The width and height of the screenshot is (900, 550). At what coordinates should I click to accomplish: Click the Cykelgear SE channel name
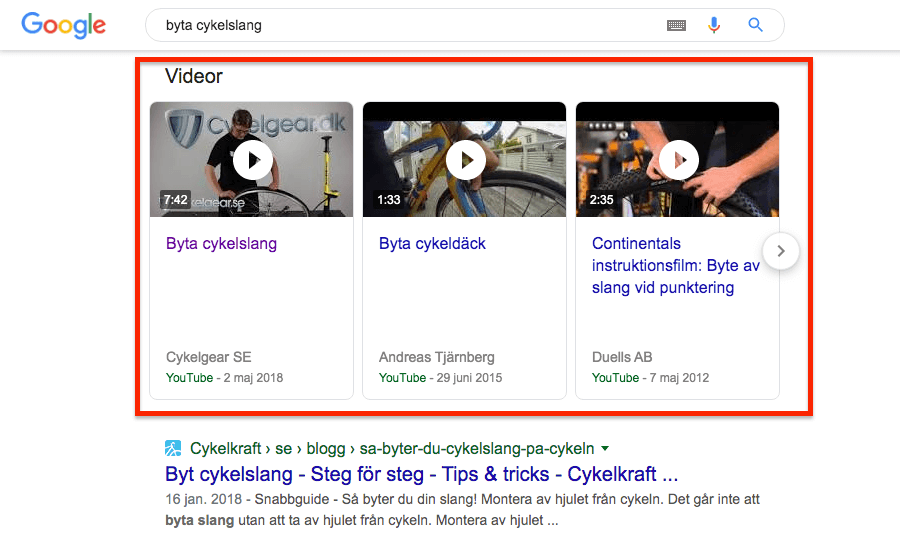pos(208,357)
